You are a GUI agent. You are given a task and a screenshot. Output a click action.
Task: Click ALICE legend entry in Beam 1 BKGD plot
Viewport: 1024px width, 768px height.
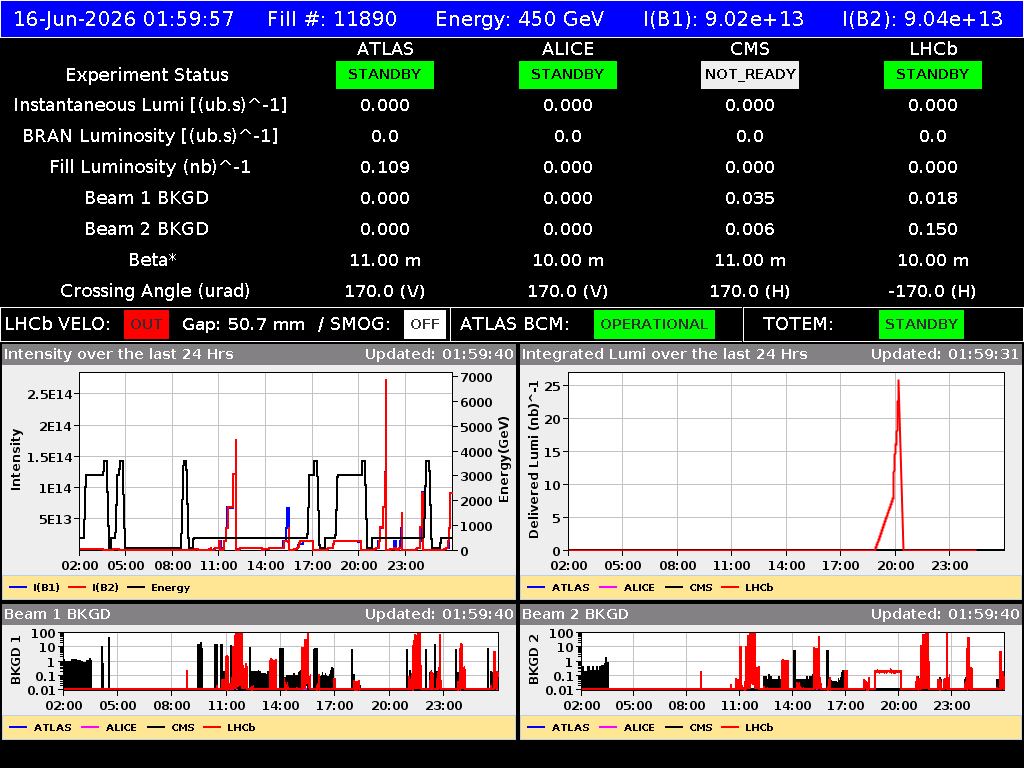[x=109, y=728]
